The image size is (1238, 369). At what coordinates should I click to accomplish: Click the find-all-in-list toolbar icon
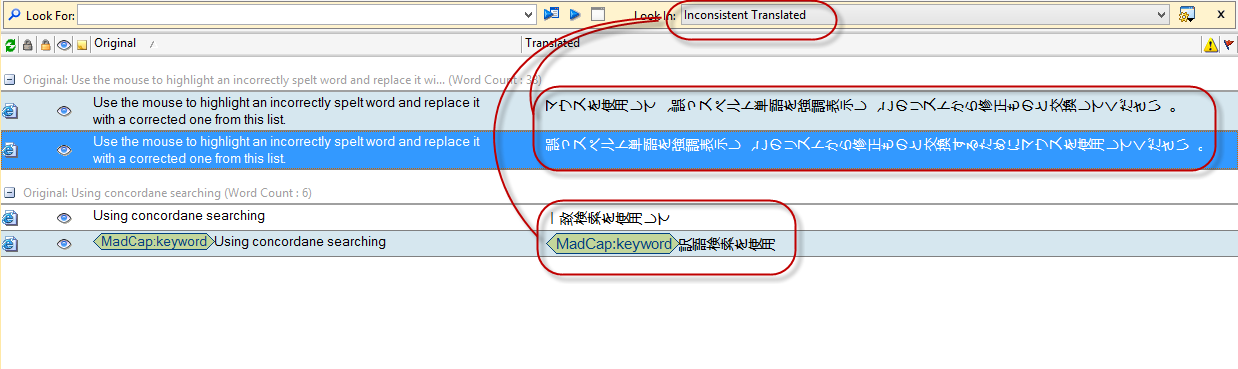pyautogui.click(x=551, y=14)
